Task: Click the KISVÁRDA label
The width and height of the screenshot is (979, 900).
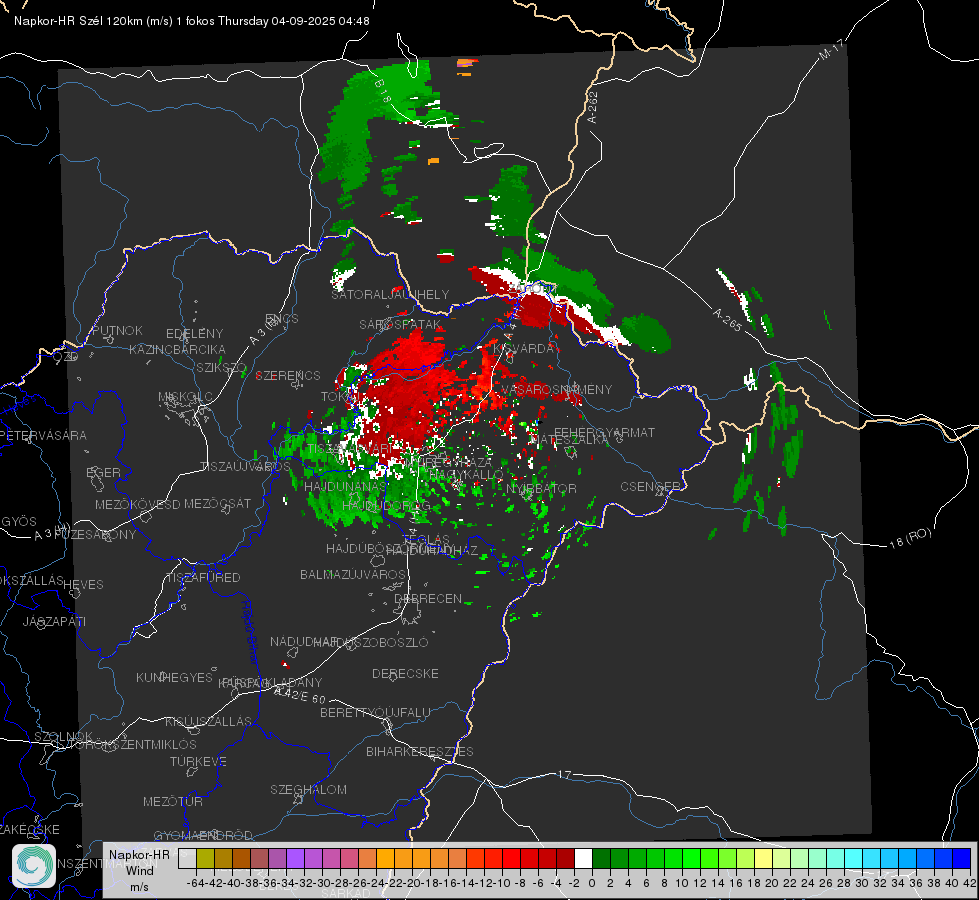Action: (524, 348)
